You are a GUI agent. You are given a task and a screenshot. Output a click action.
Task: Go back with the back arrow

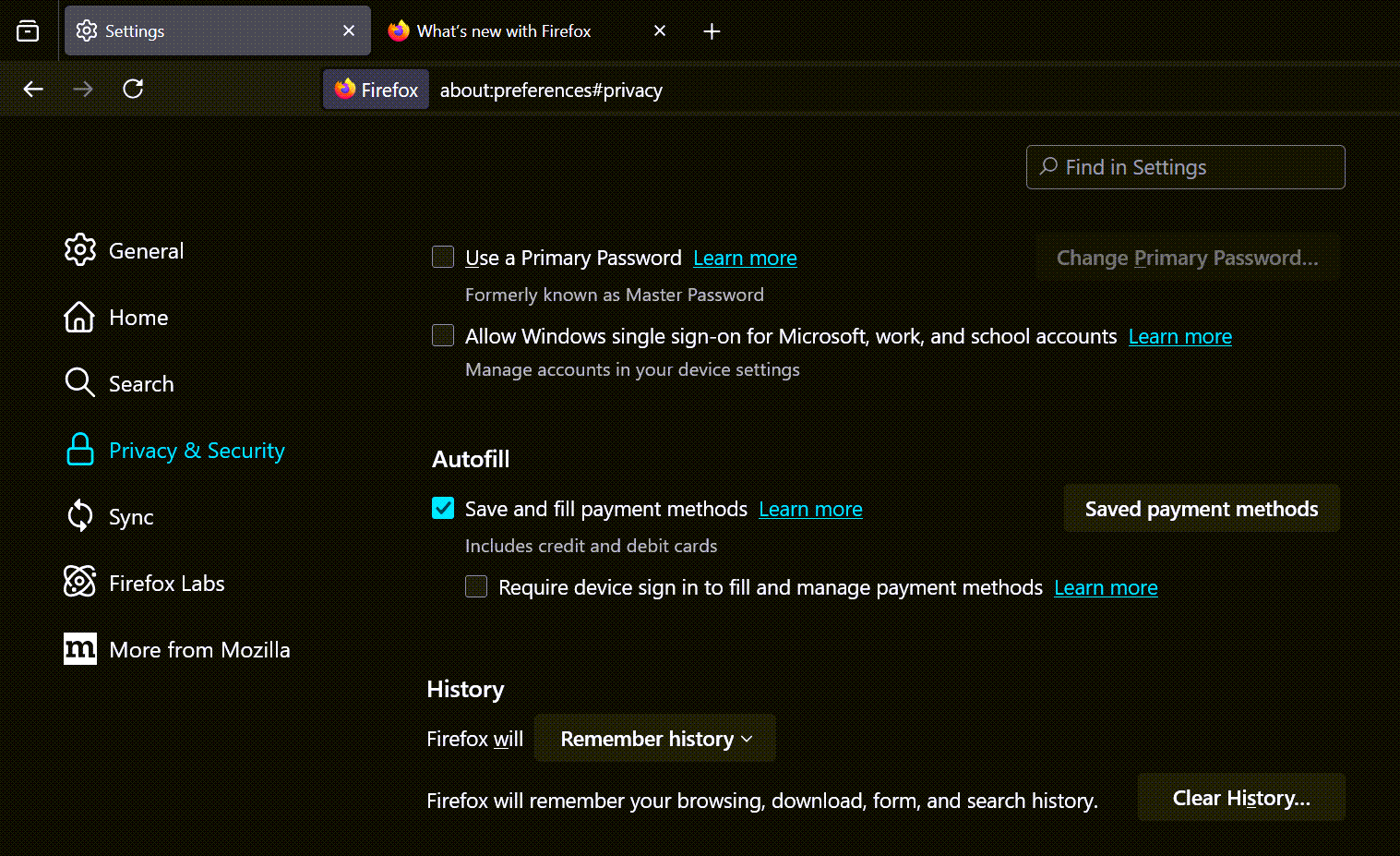(x=33, y=89)
